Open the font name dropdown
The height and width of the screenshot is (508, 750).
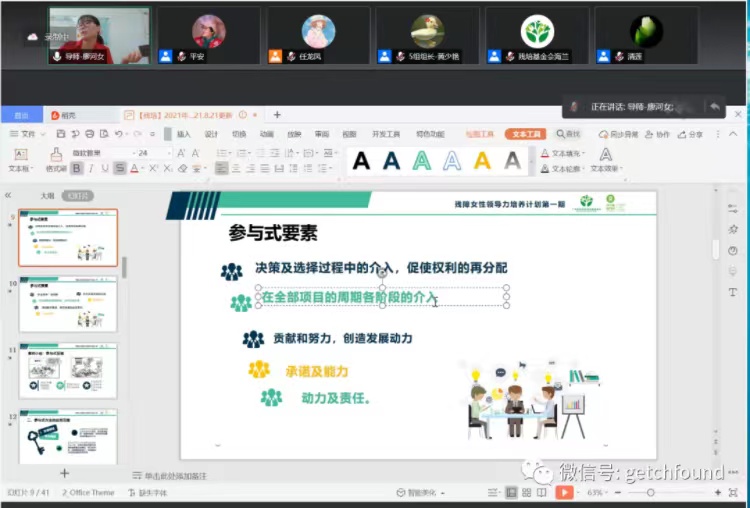coord(126,153)
